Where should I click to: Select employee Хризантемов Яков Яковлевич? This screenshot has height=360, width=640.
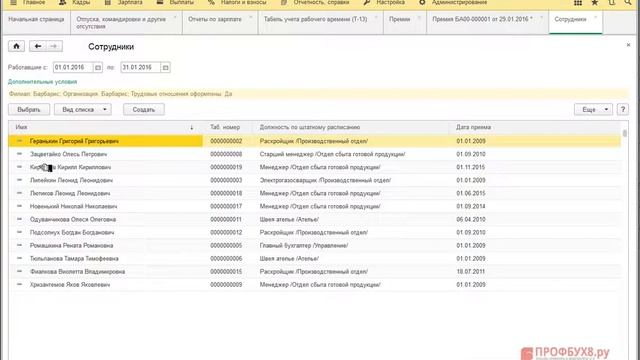point(70,284)
